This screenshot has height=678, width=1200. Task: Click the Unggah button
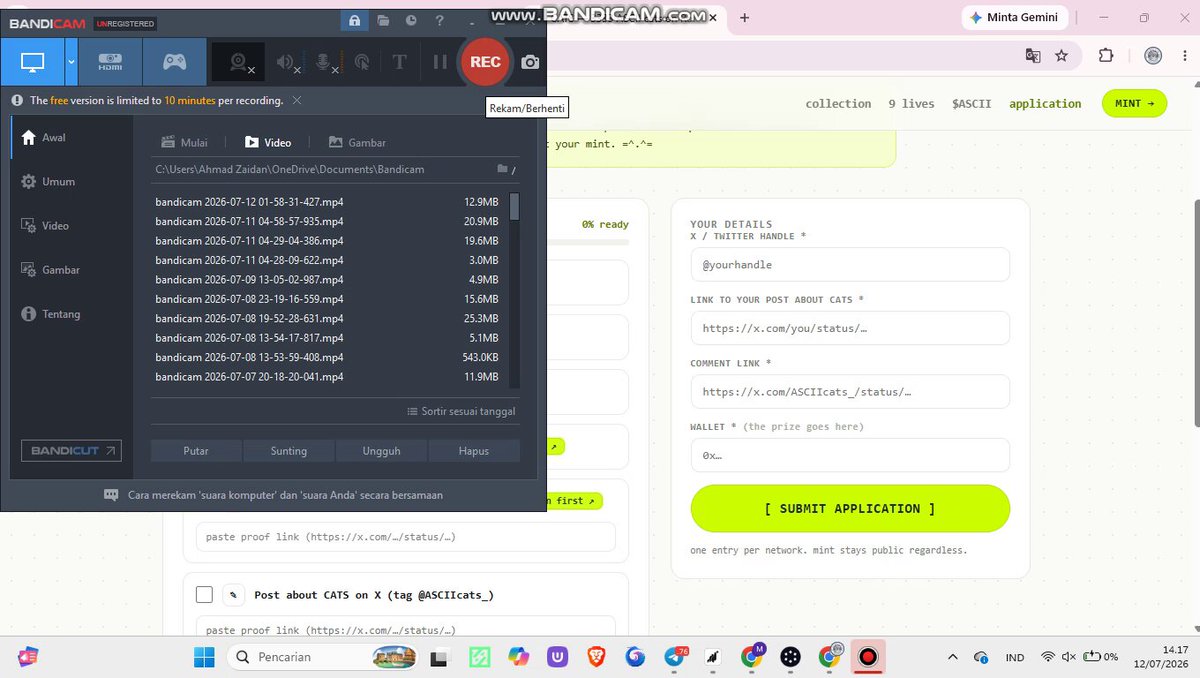coord(381,451)
